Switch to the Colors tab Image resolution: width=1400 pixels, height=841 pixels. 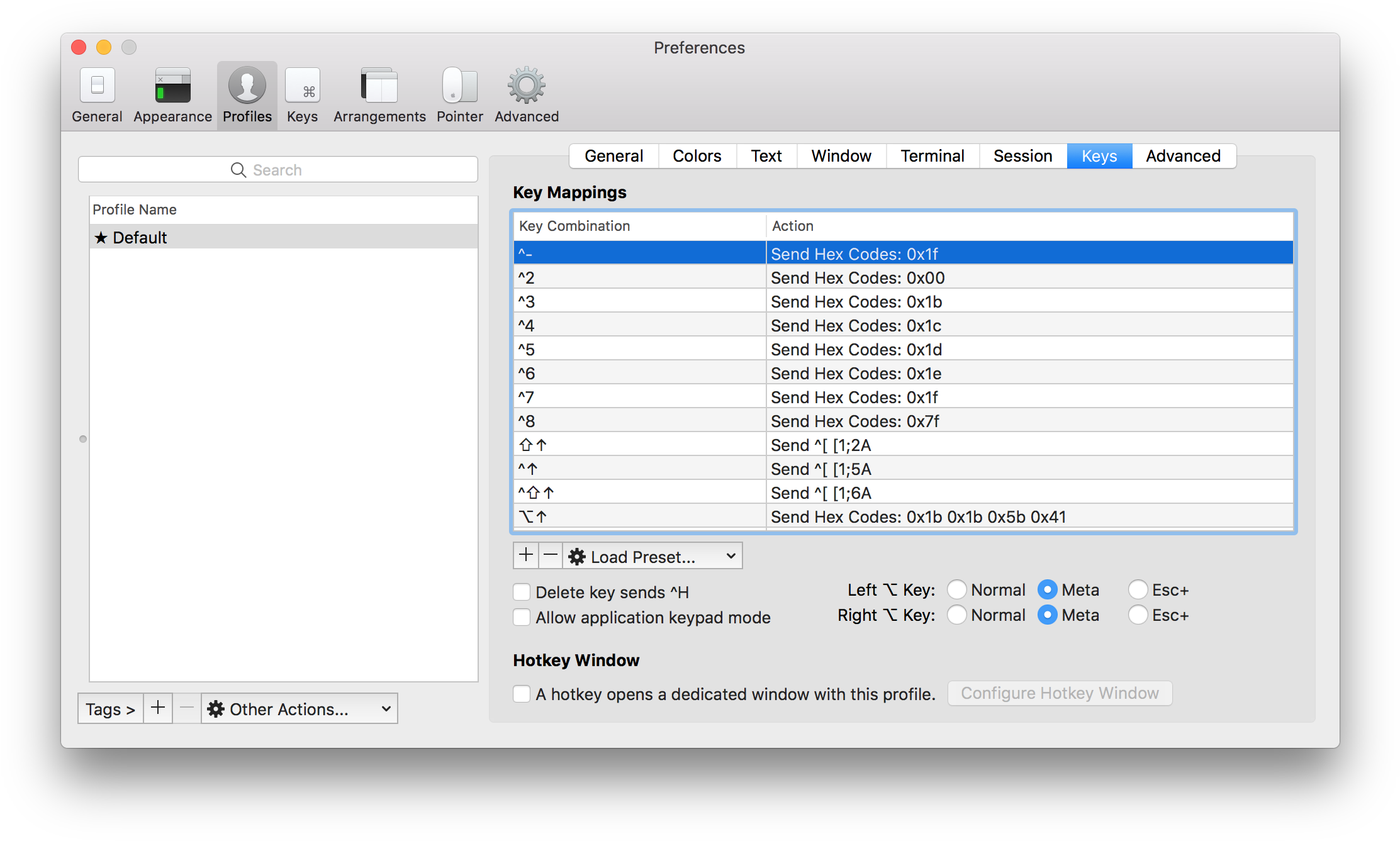point(697,156)
